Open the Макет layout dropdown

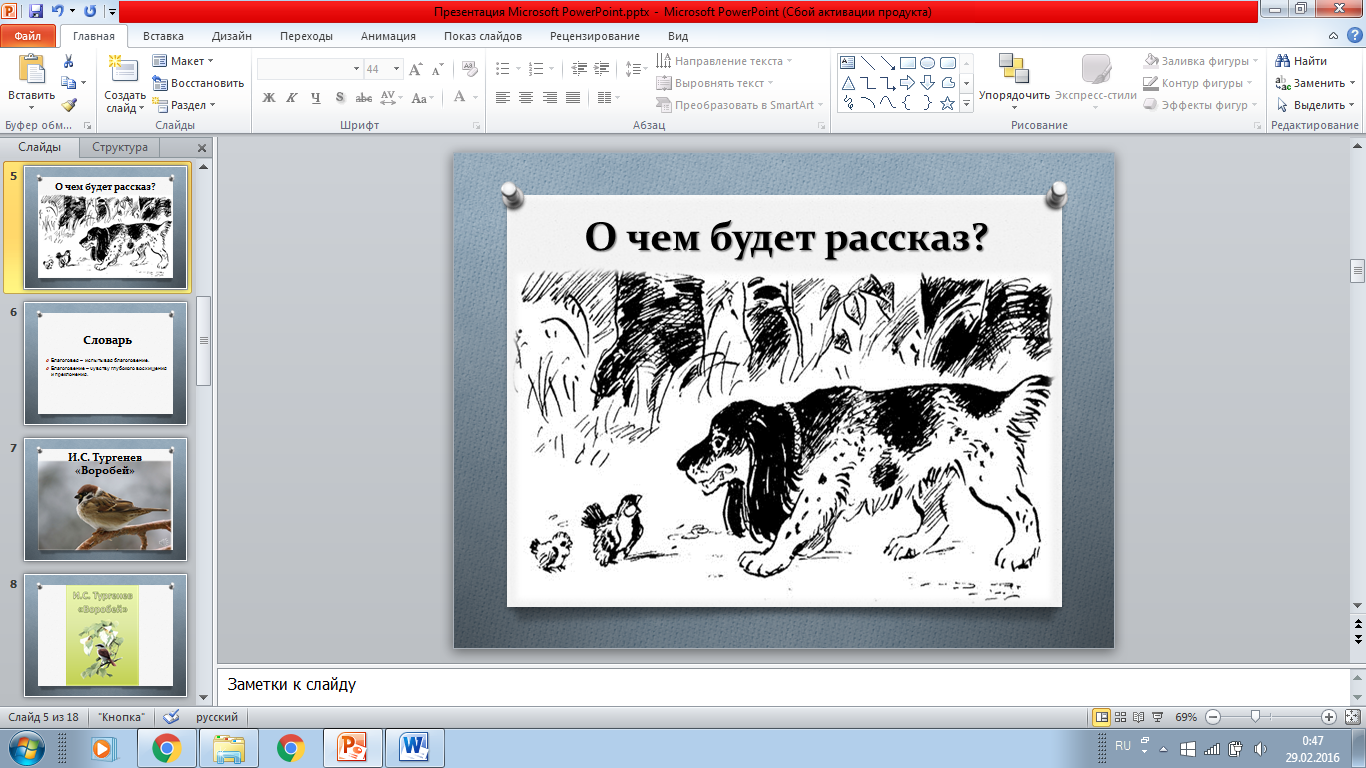[x=185, y=61]
